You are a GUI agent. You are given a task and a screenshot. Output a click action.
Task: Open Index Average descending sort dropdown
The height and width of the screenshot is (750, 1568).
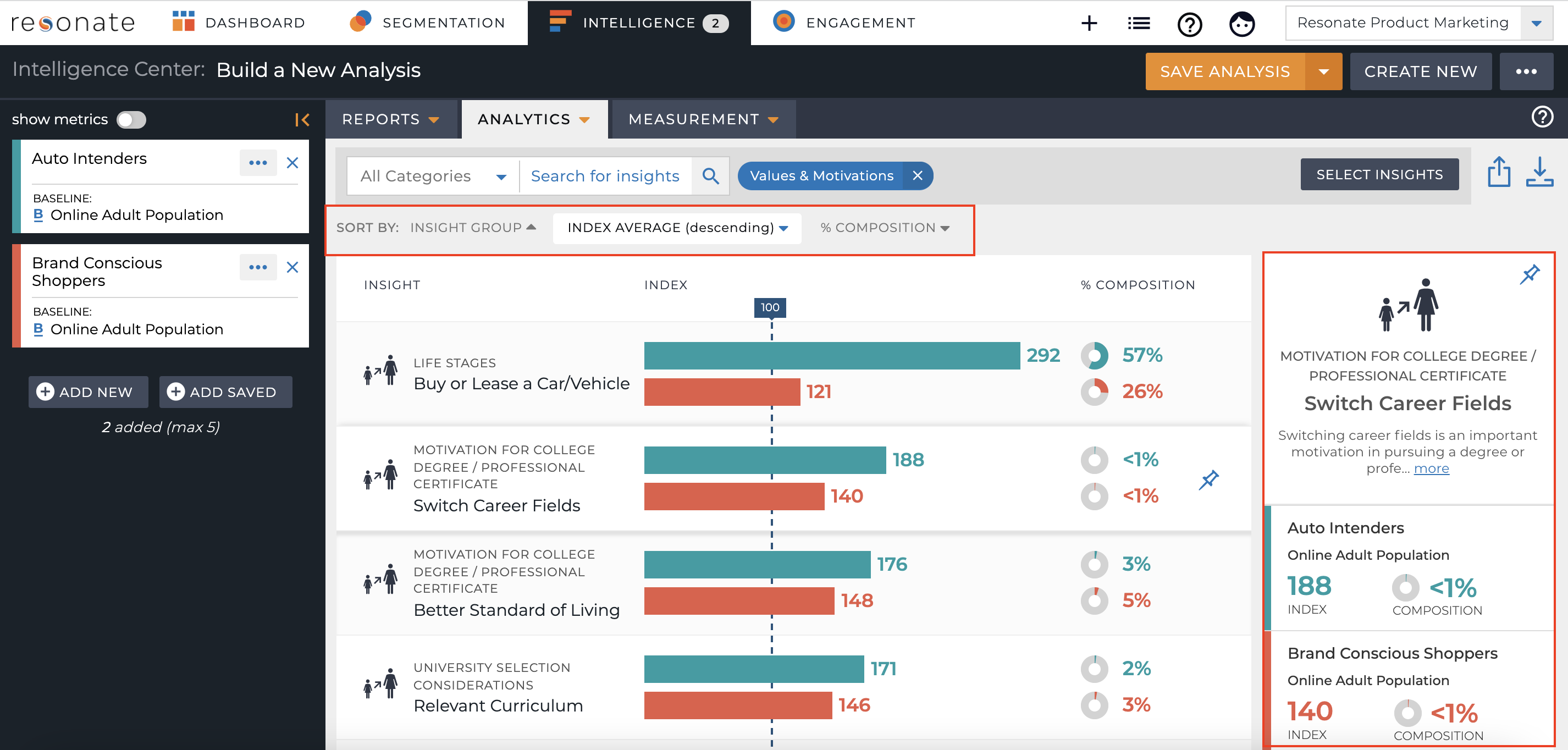(677, 228)
